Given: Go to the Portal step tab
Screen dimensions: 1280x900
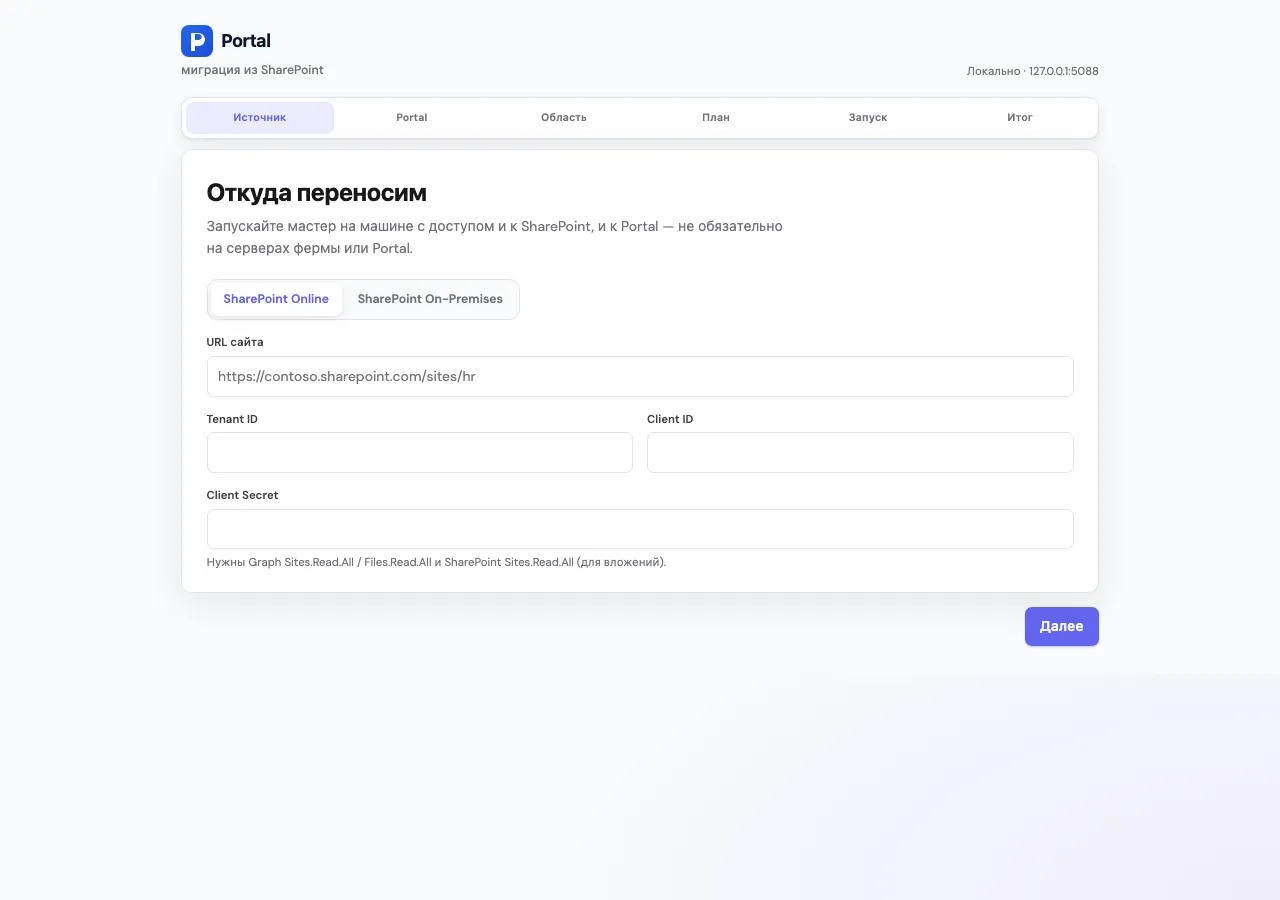Looking at the screenshot, I should [x=412, y=118].
